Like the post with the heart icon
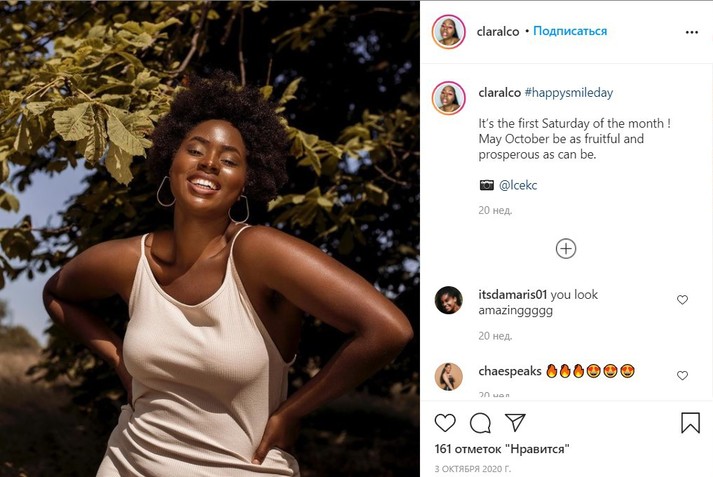The width and height of the screenshot is (713, 477). pos(445,423)
